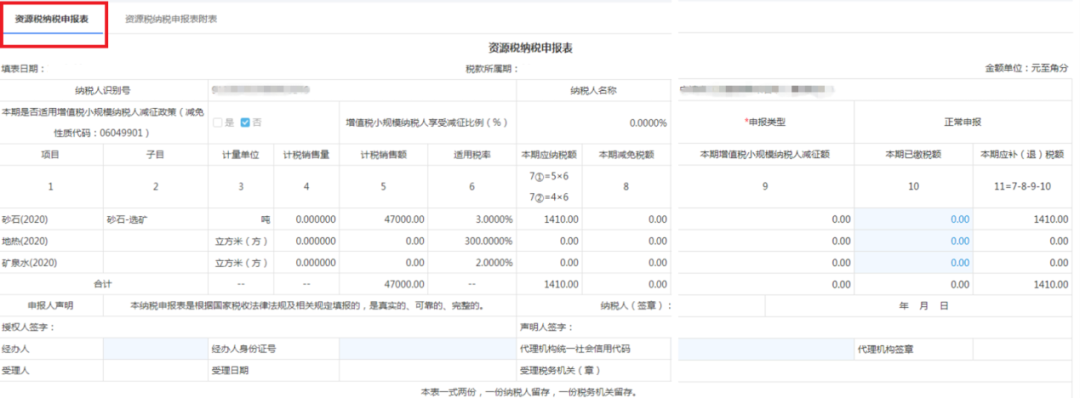Click the 计量单位 column header
This screenshot has width=1080, height=398.
click(x=240, y=154)
